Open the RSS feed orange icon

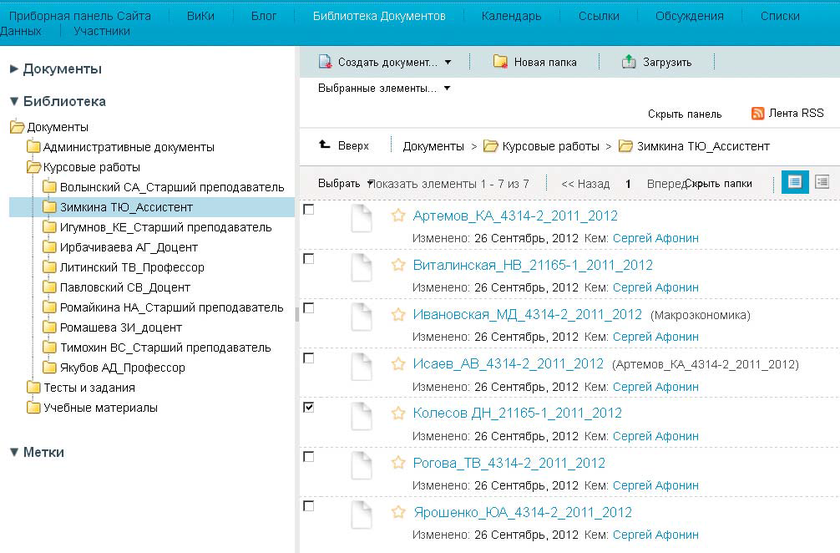click(758, 114)
